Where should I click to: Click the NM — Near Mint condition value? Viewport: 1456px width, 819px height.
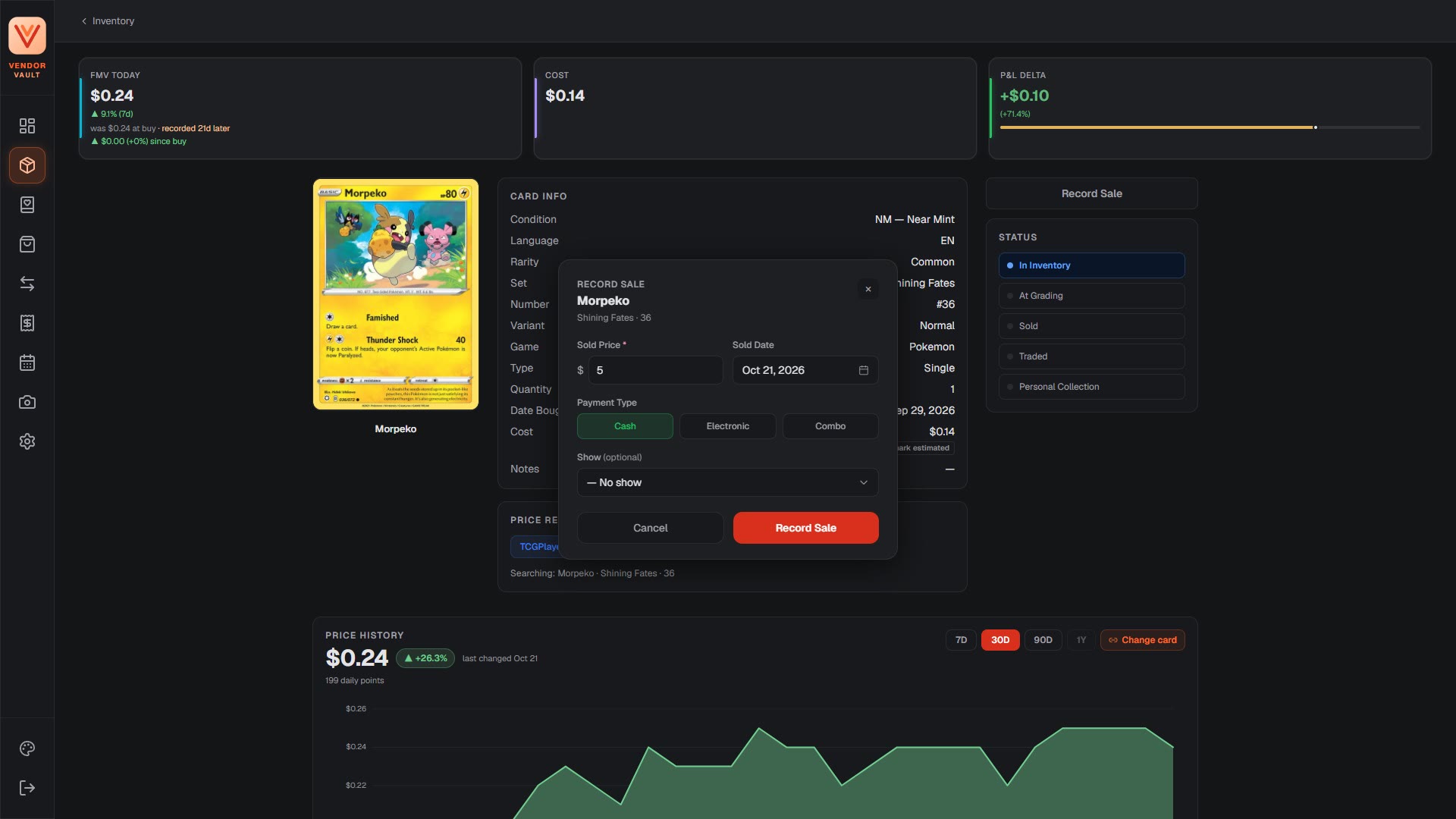click(915, 219)
